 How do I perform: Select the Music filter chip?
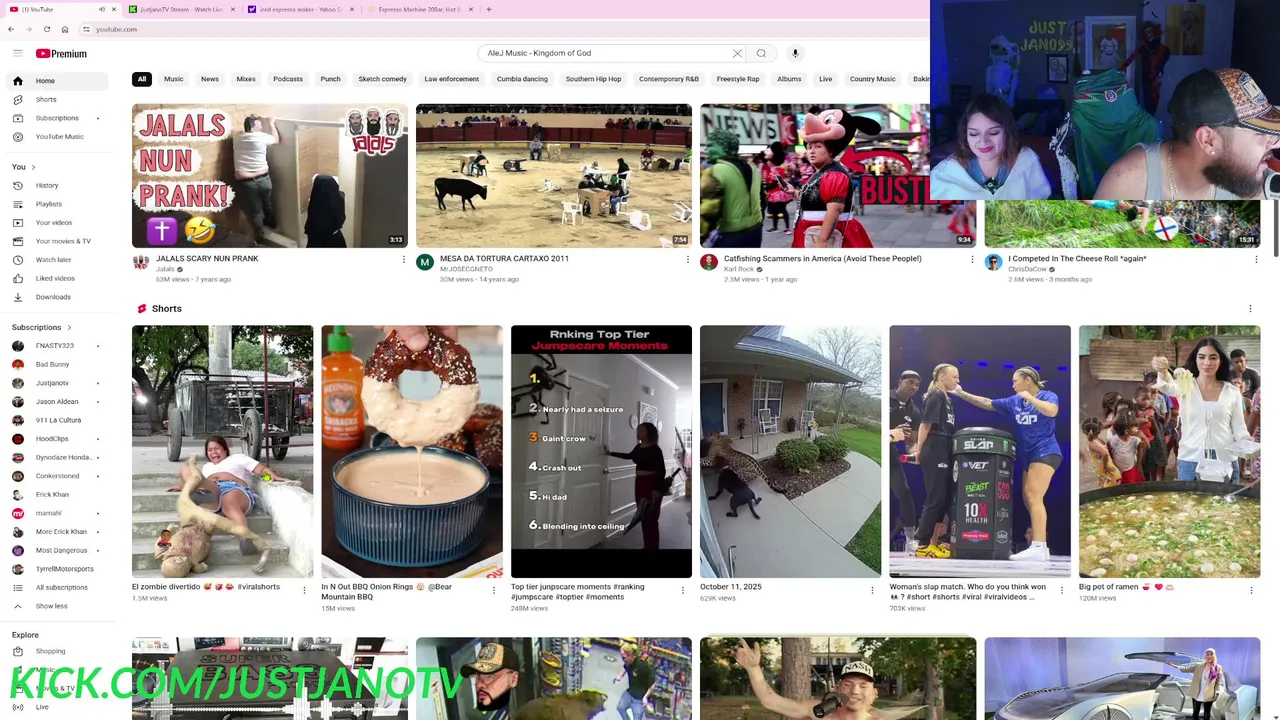174,79
